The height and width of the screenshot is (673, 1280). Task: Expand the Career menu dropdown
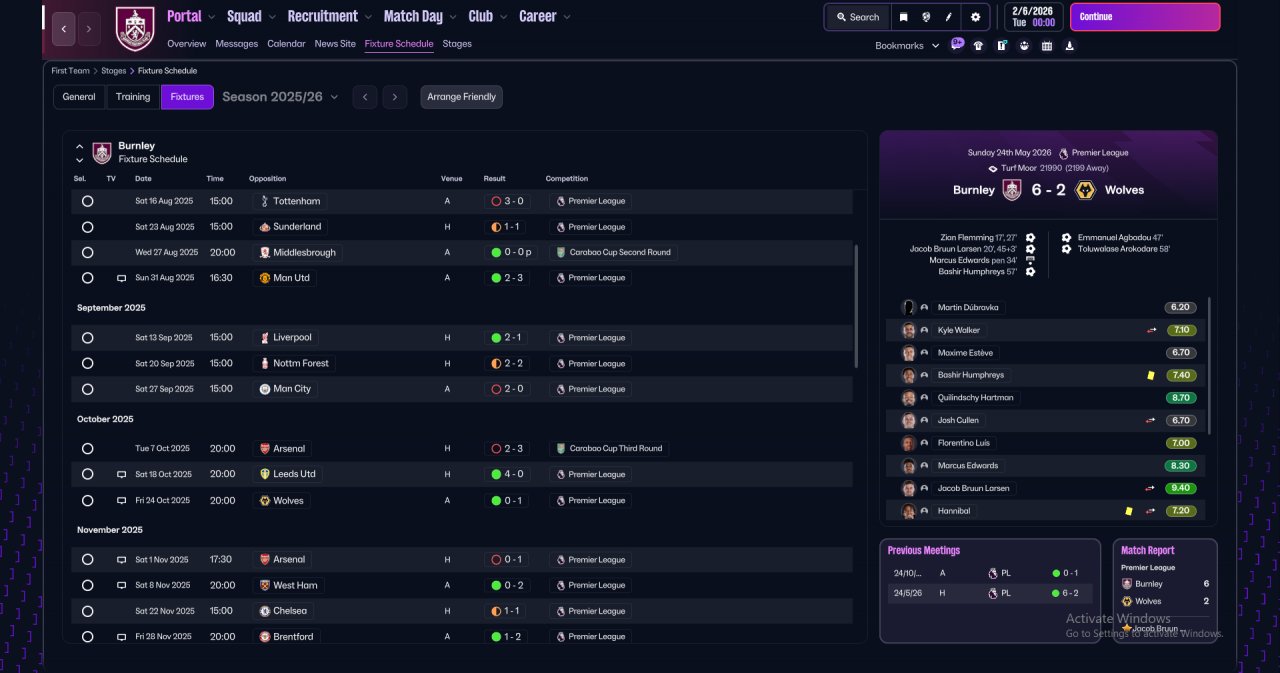[567, 17]
